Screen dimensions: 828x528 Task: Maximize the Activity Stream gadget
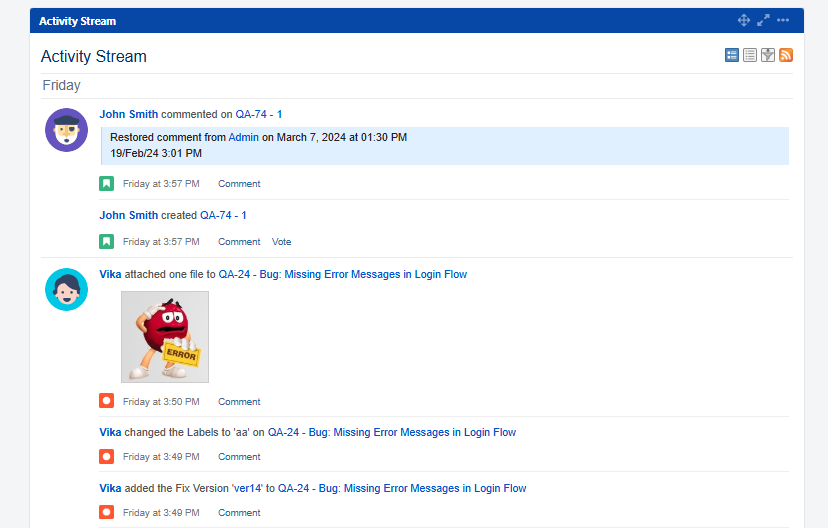tap(763, 21)
